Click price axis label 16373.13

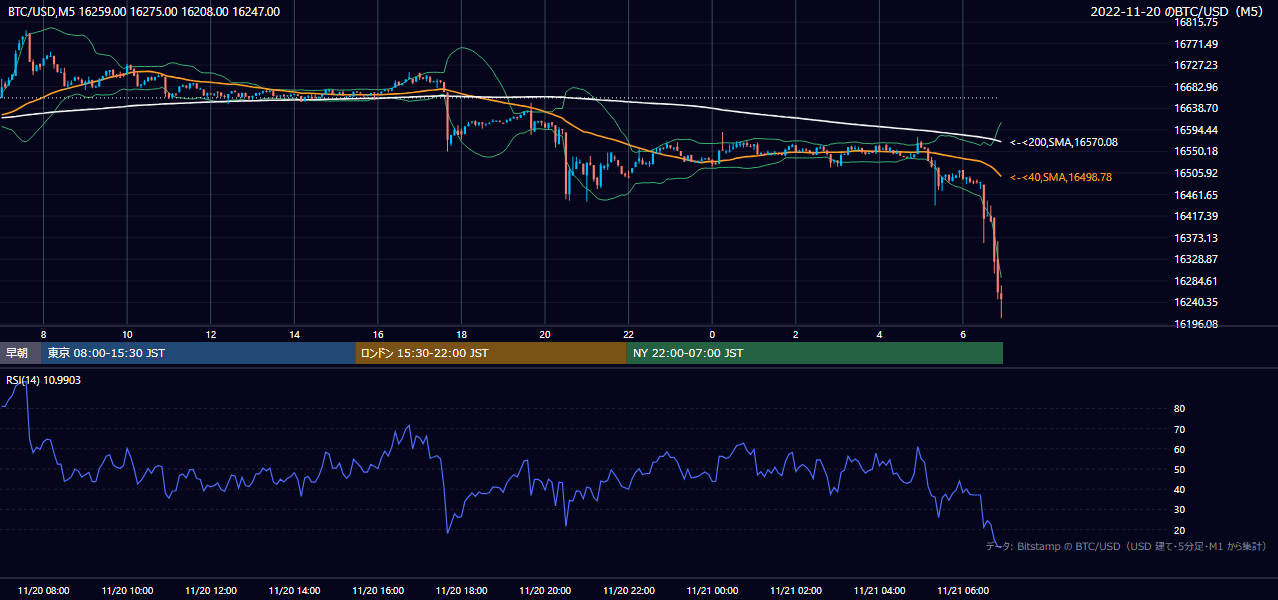1195,238
